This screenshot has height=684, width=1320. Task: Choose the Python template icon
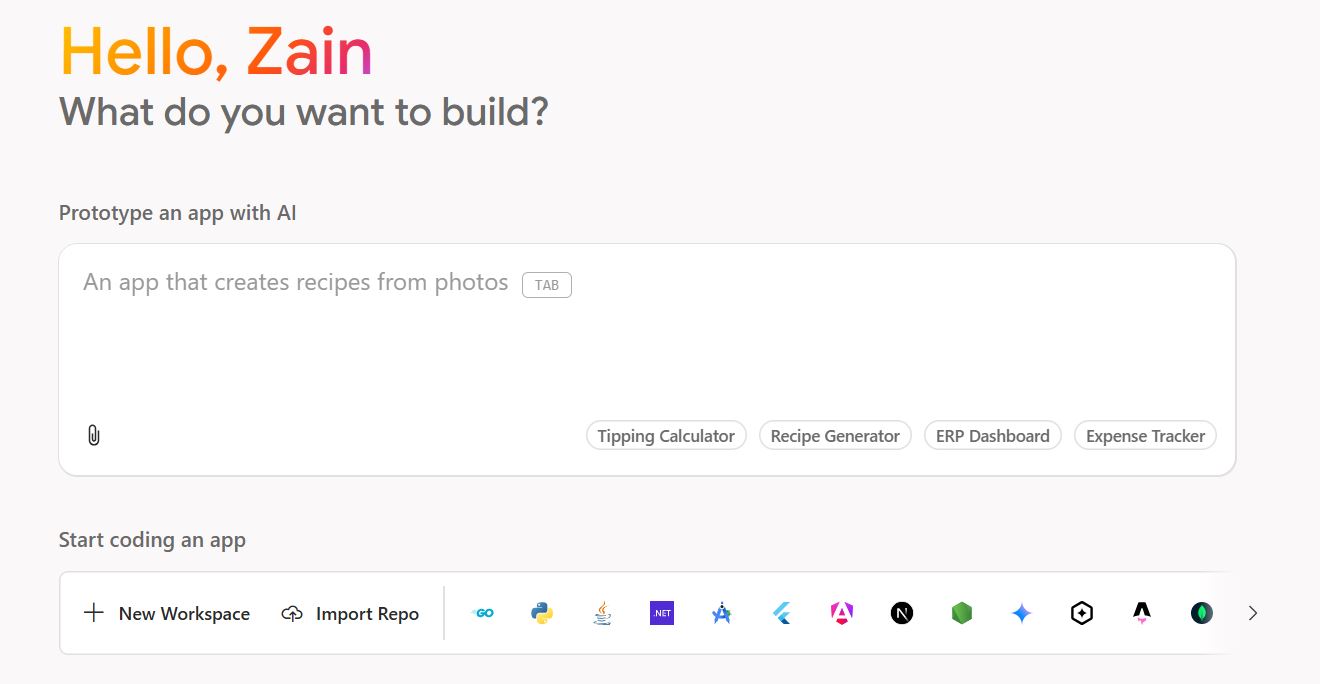tap(542, 613)
